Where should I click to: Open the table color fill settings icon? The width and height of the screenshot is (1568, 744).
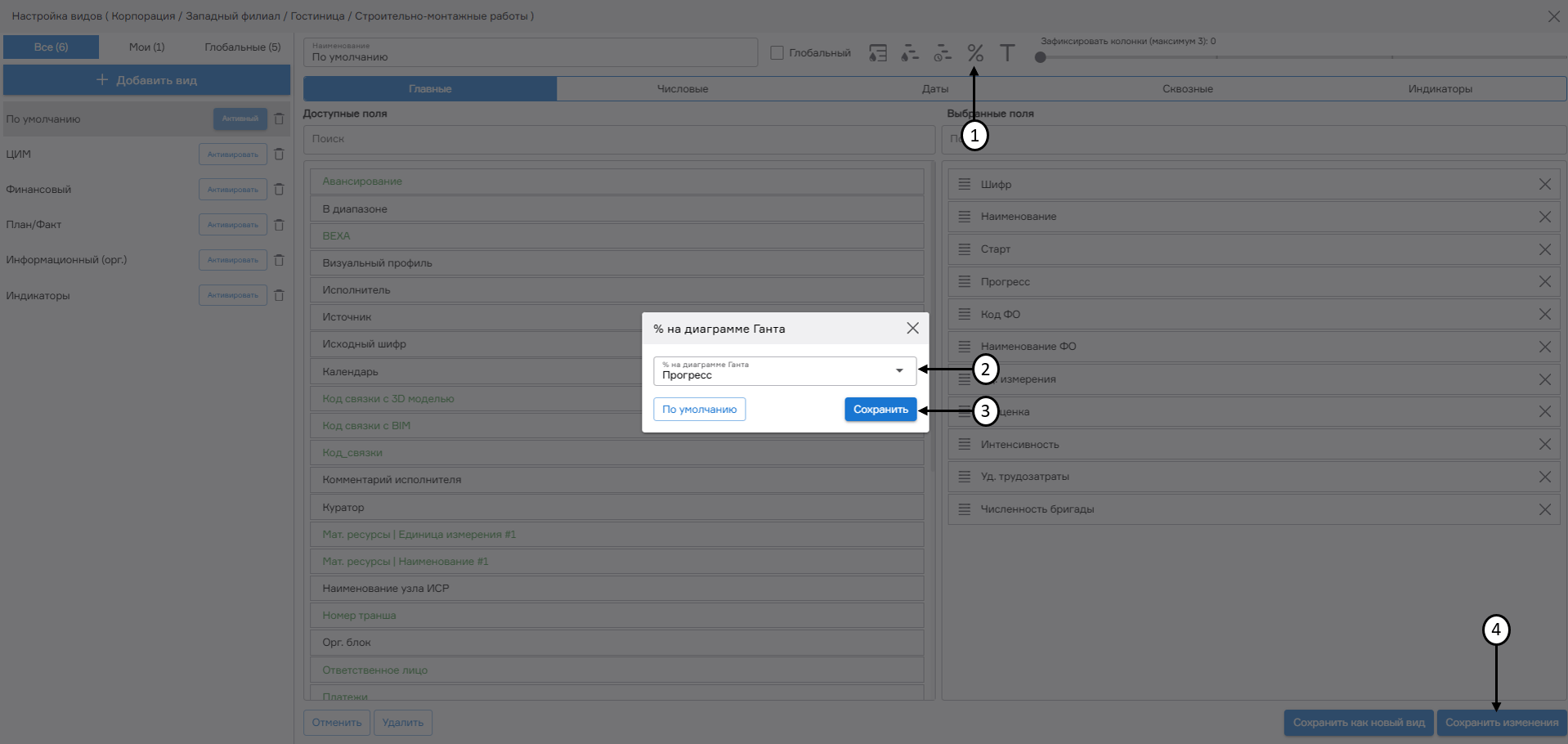click(x=877, y=53)
